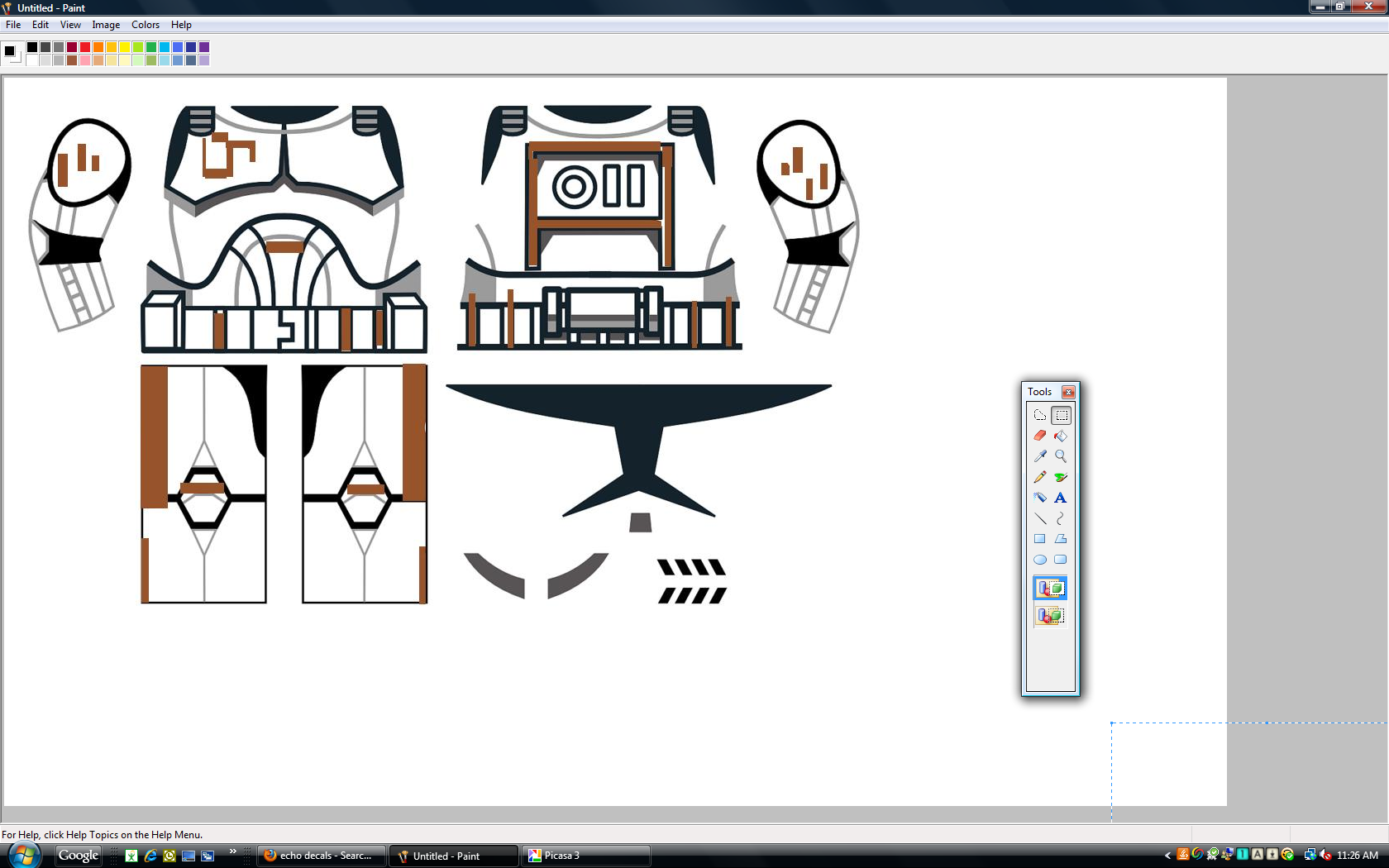Select the Free-Form Select tool
1389x868 pixels.
pos(1040,415)
